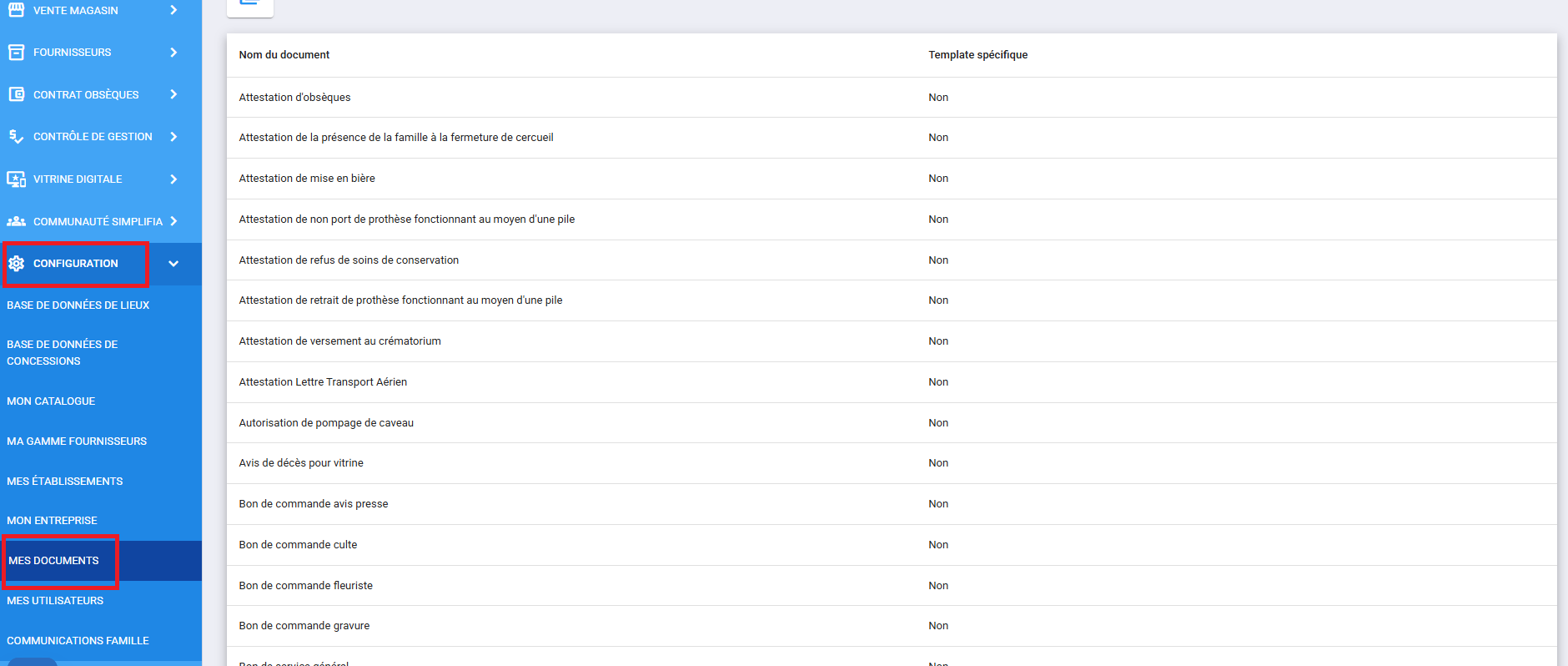Open Attestation de retrait de prothèse row

892,300
